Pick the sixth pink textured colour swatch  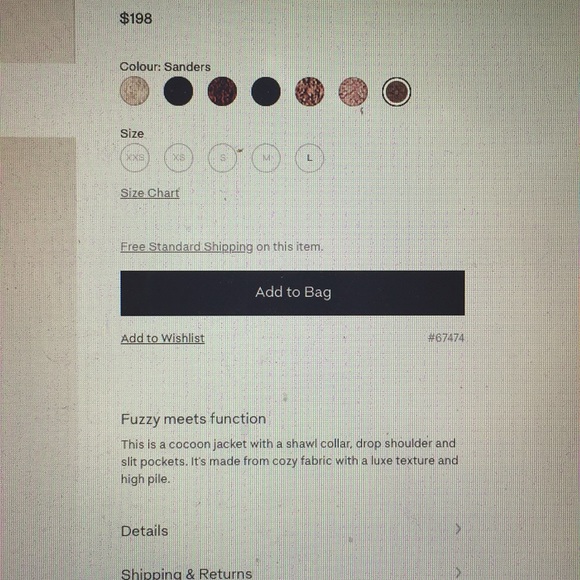click(x=353, y=91)
